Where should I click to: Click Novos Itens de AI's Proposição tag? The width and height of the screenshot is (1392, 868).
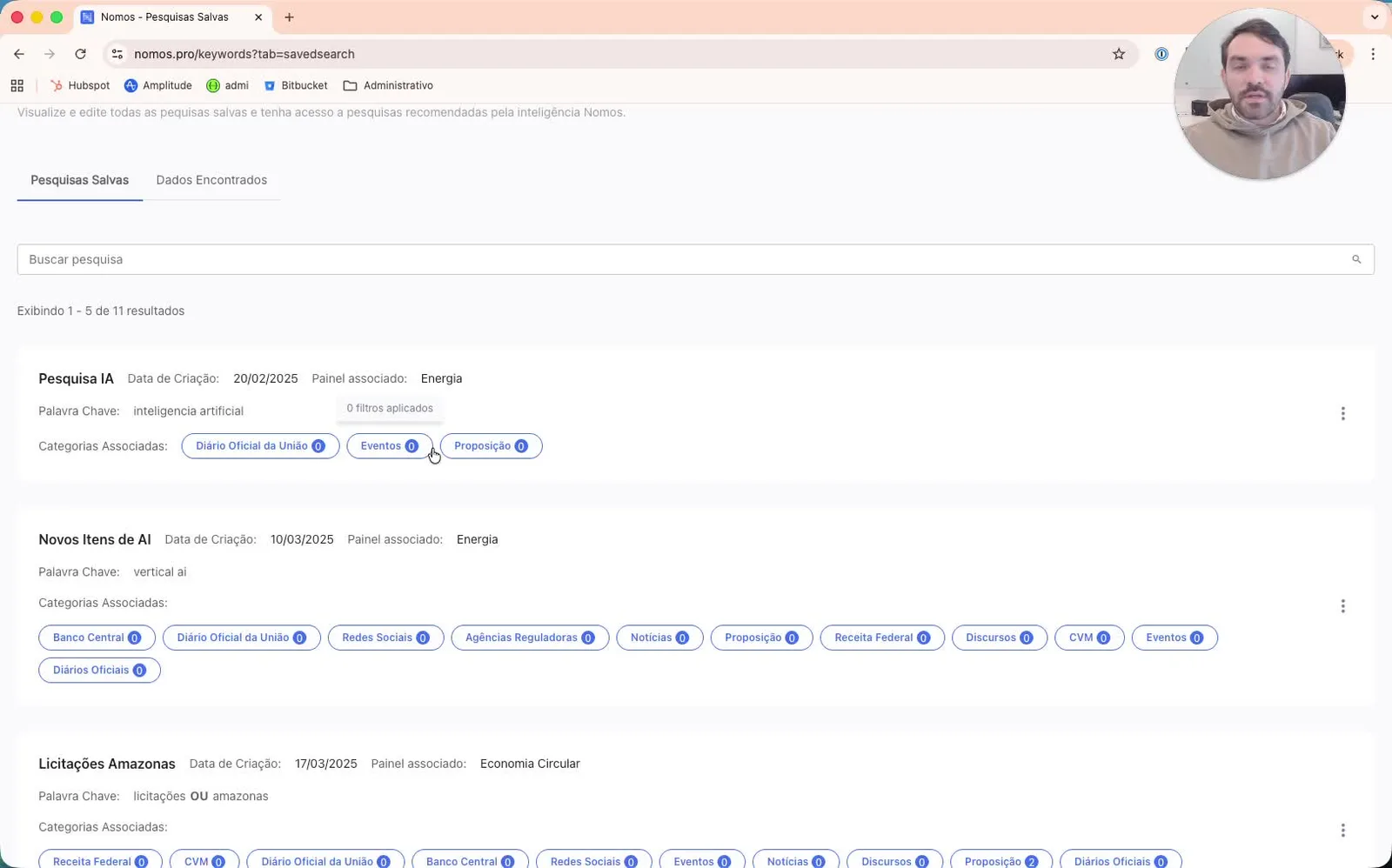(x=761, y=638)
